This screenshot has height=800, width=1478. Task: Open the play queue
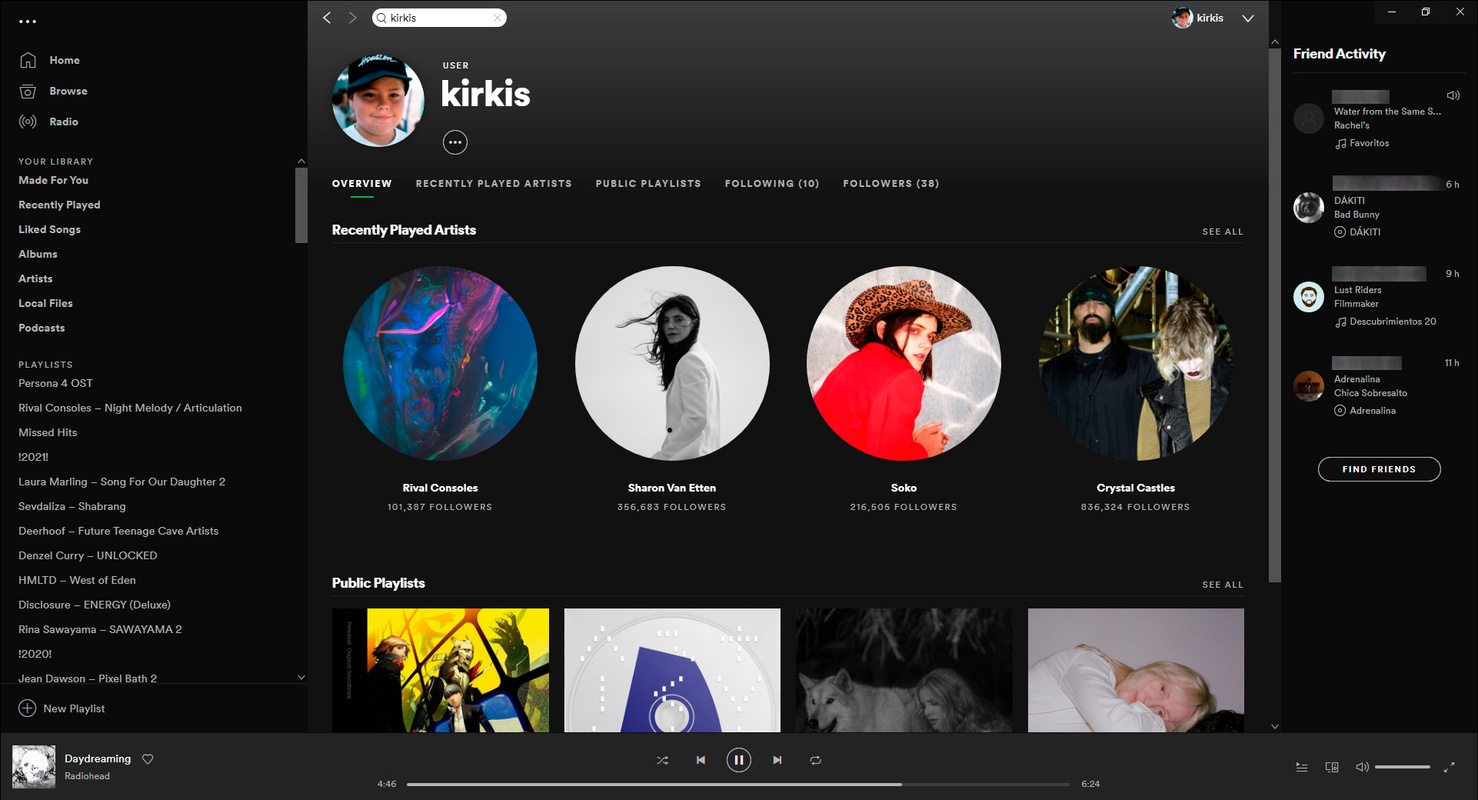coord(1301,768)
